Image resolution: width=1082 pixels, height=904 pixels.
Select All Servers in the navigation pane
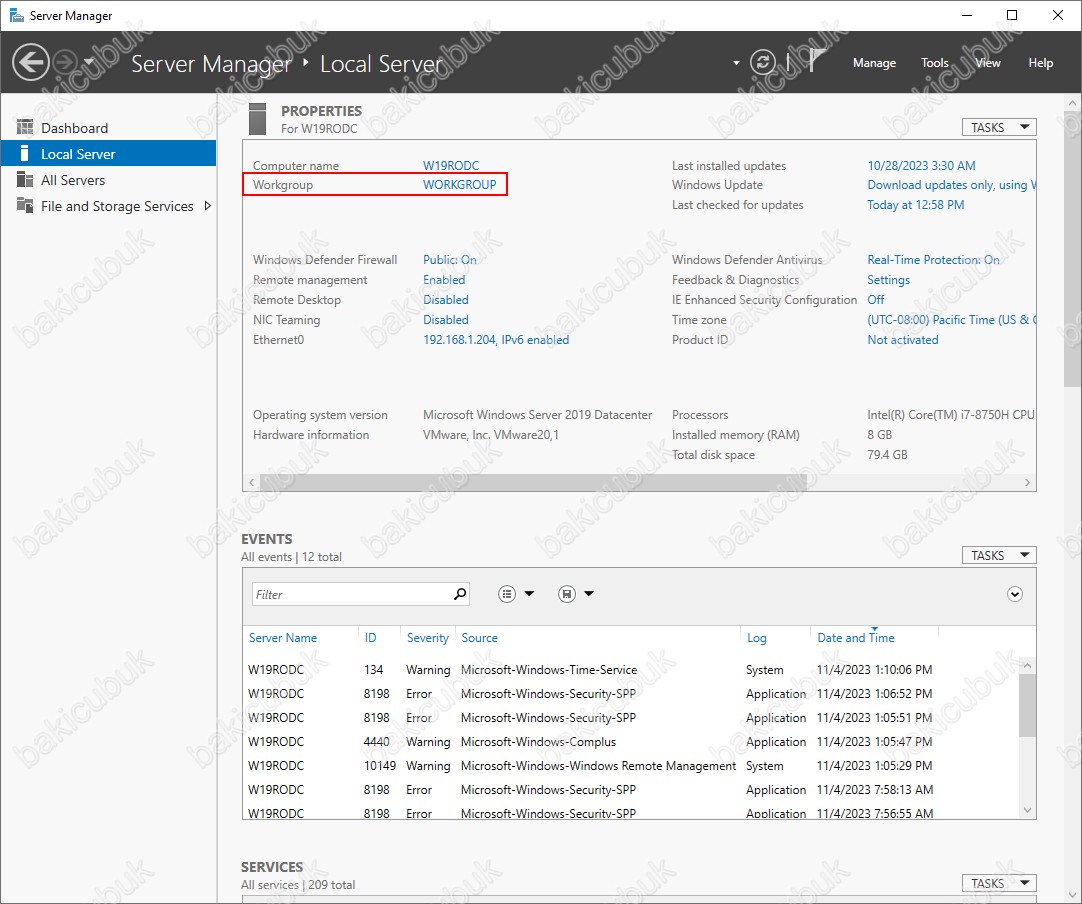[108, 179]
